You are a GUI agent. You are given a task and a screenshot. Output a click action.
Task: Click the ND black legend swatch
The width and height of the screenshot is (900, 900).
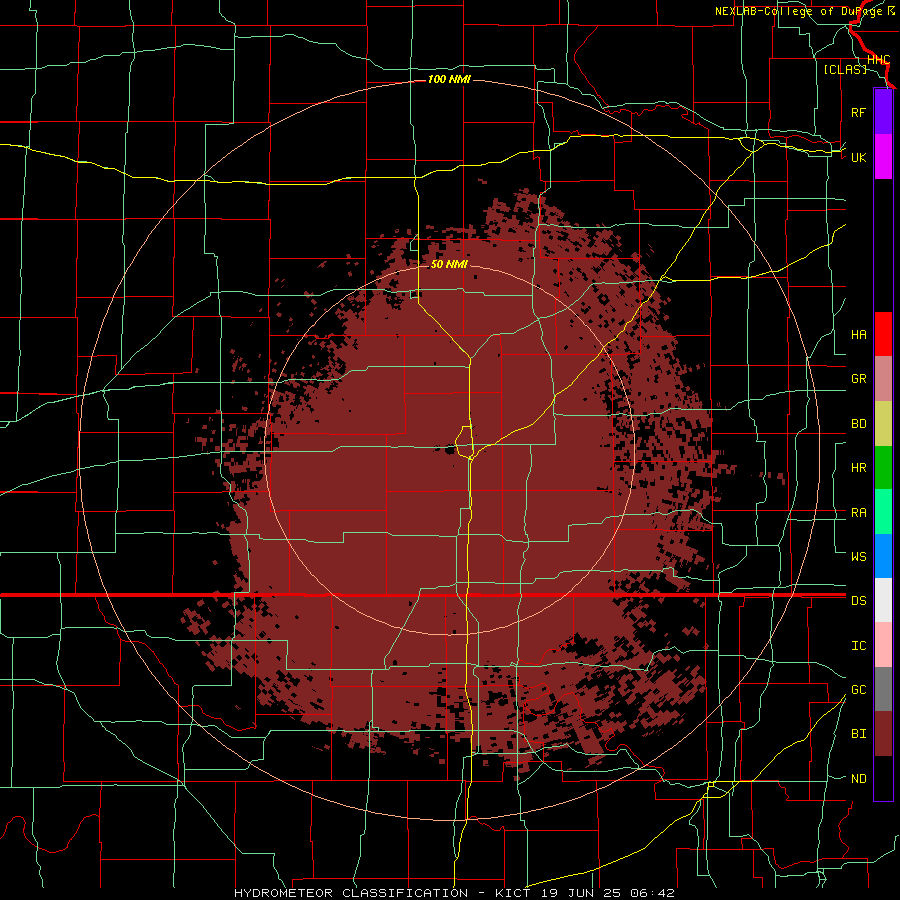click(x=883, y=778)
